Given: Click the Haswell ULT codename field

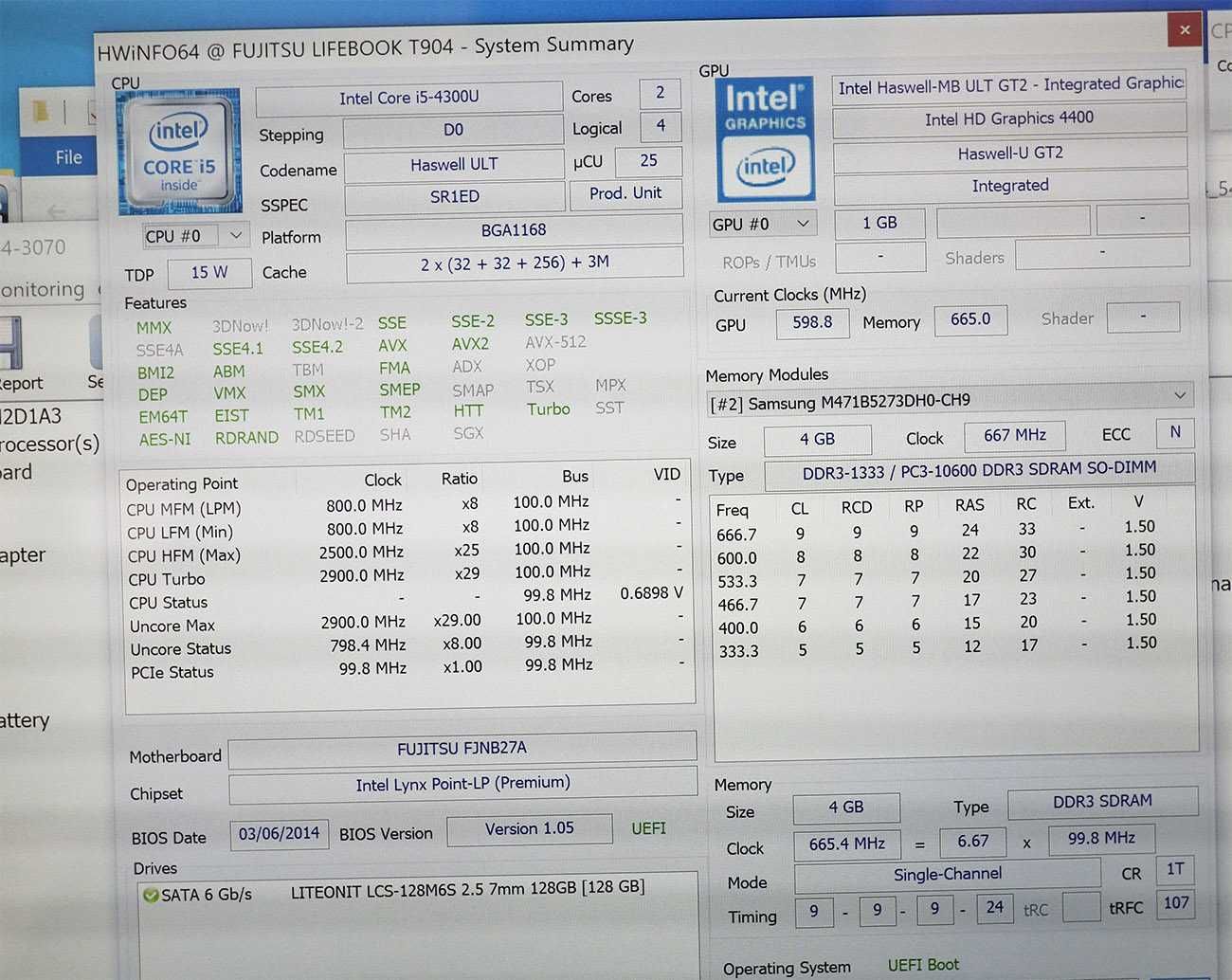Looking at the screenshot, I should pos(454,165).
